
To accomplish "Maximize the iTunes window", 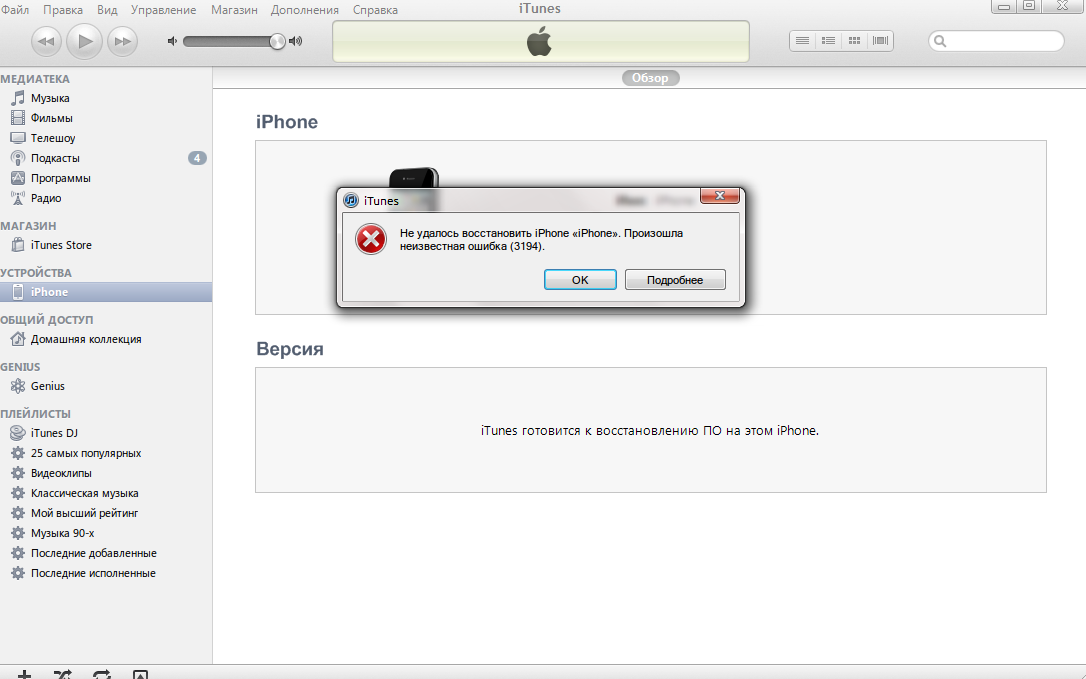I will pyautogui.click(x=1030, y=6).
